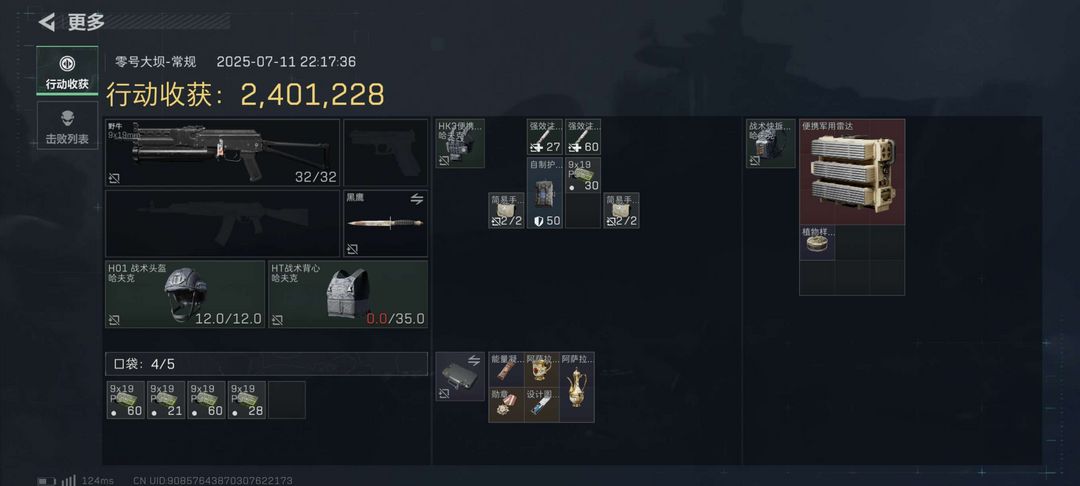Select the 勋章 medal item

506,405
